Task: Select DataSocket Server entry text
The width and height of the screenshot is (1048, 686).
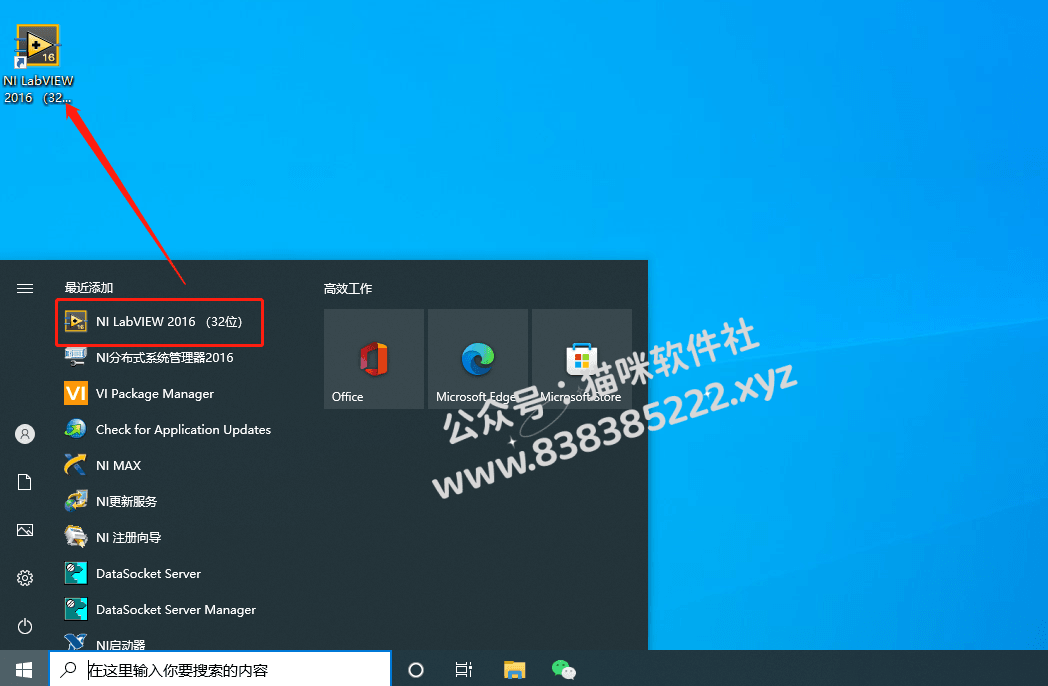Action: pos(148,574)
